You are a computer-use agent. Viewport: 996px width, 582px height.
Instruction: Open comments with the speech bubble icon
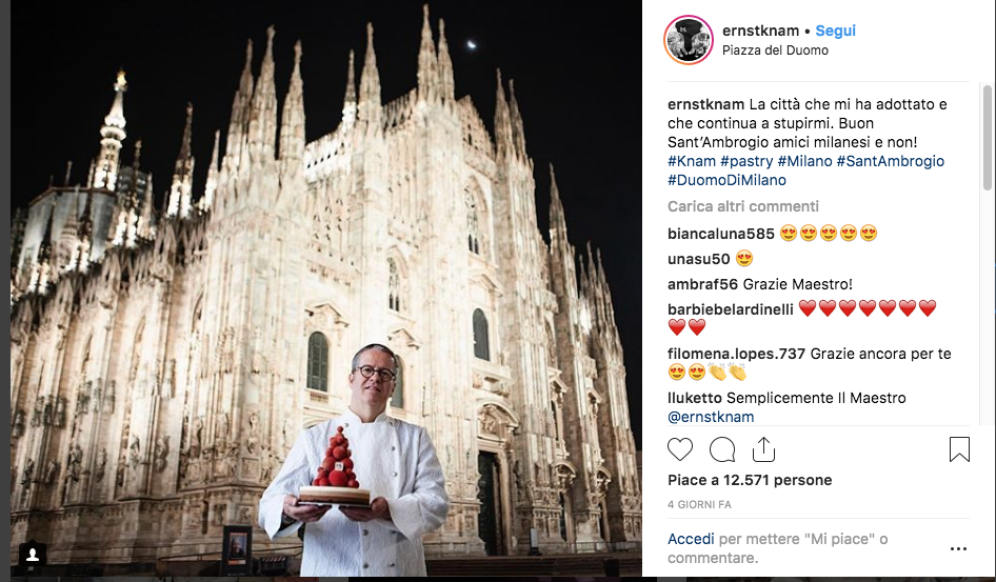point(722,449)
